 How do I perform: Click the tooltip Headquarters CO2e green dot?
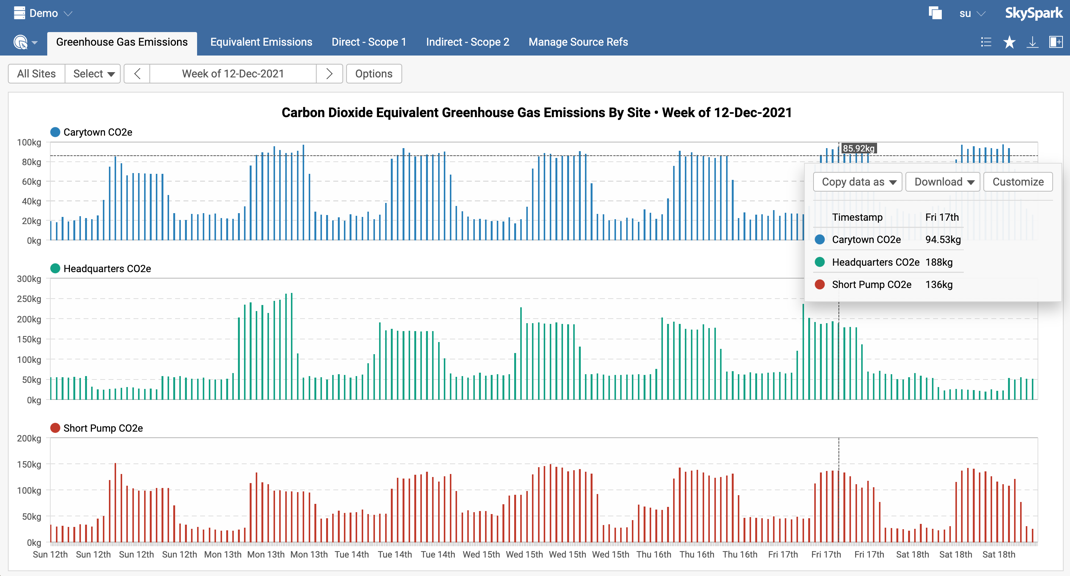click(x=820, y=262)
